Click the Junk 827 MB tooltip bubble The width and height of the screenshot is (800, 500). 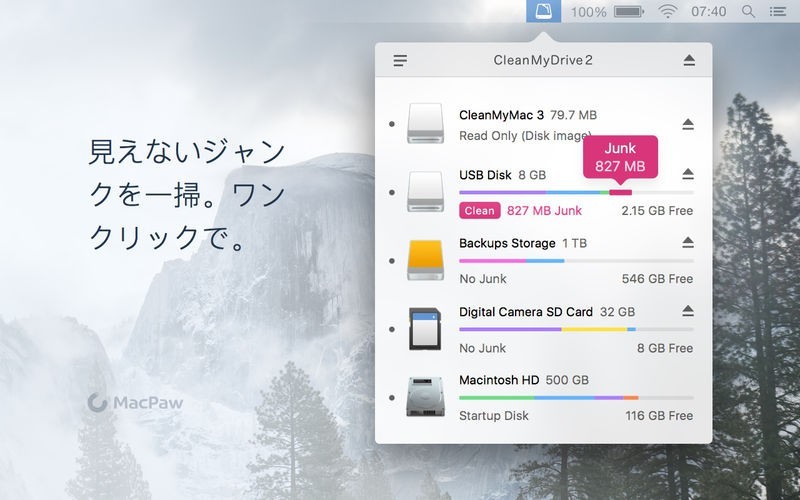pos(620,157)
